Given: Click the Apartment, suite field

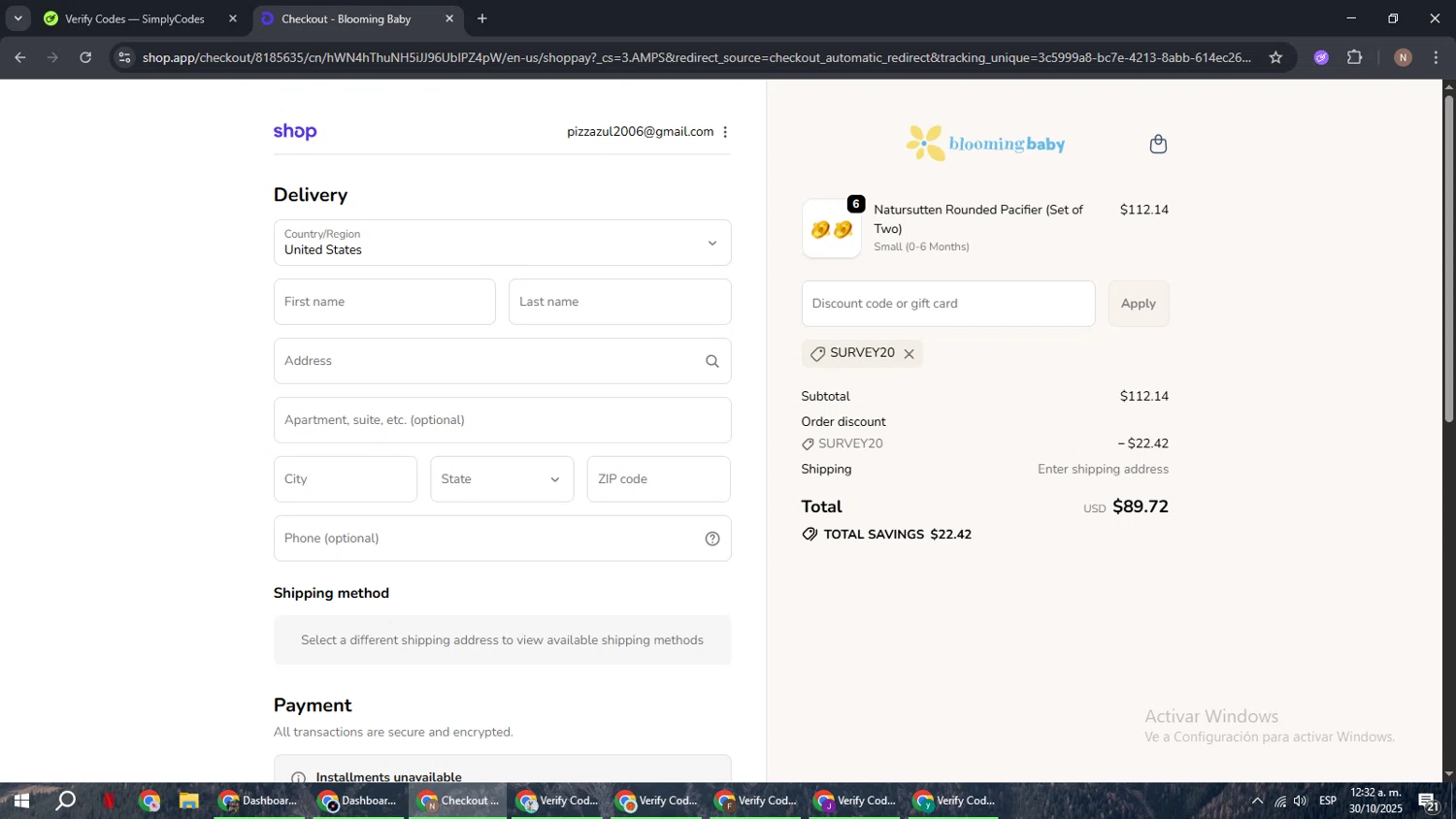Looking at the screenshot, I should coord(502,420).
